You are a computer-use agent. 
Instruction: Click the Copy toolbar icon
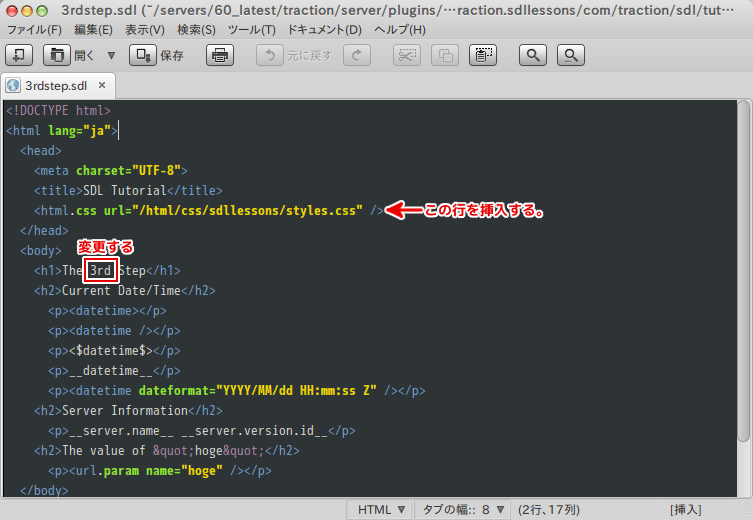(445, 55)
